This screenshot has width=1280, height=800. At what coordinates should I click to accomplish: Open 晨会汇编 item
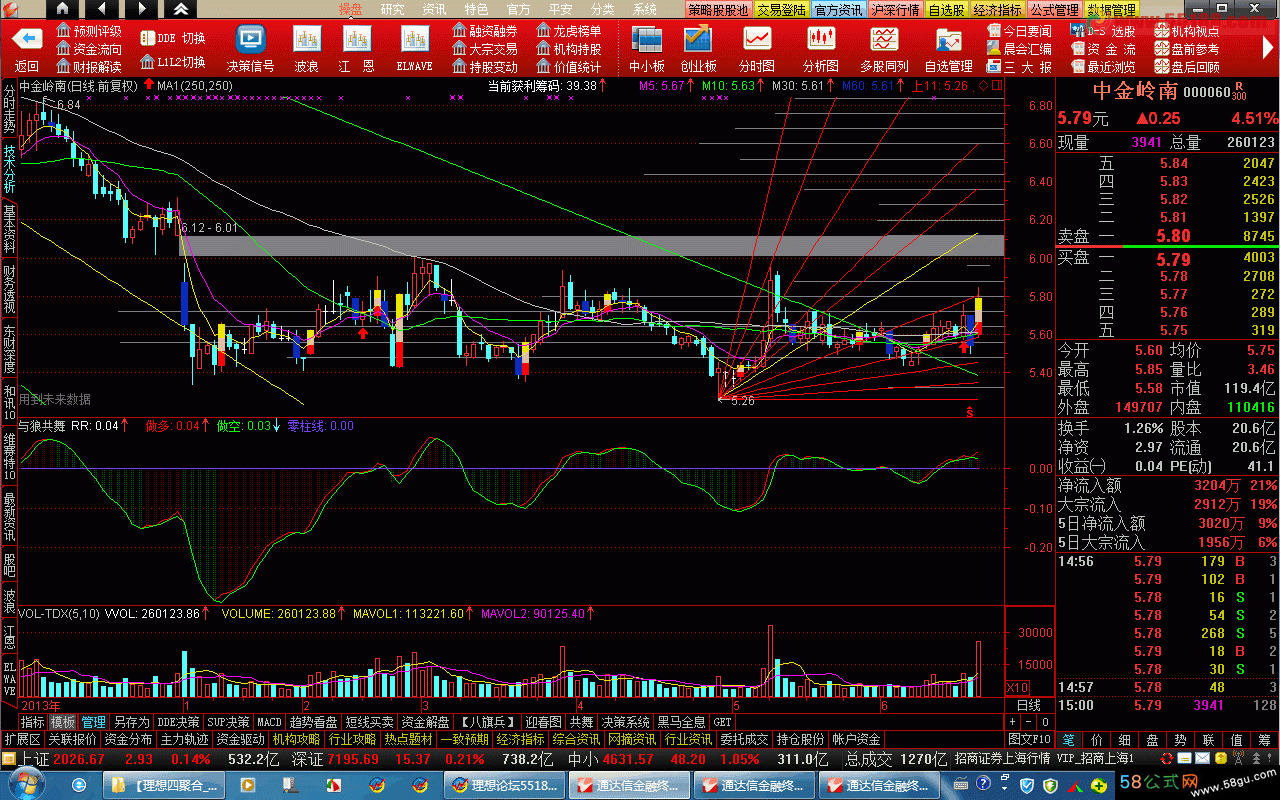coord(1020,49)
